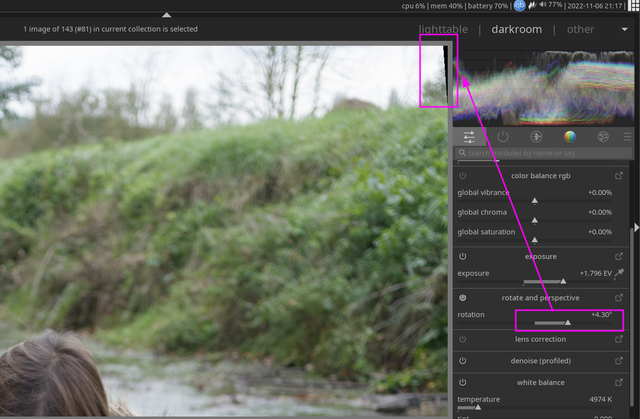Toggle rotate and perspective module power

pos(462,298)
